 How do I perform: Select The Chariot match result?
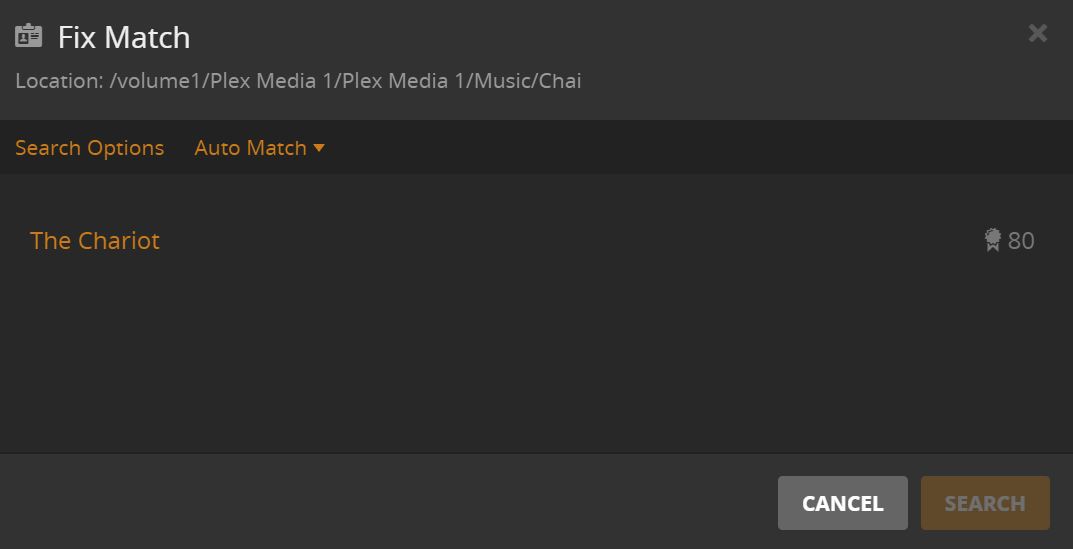click(x=95, y=241)
